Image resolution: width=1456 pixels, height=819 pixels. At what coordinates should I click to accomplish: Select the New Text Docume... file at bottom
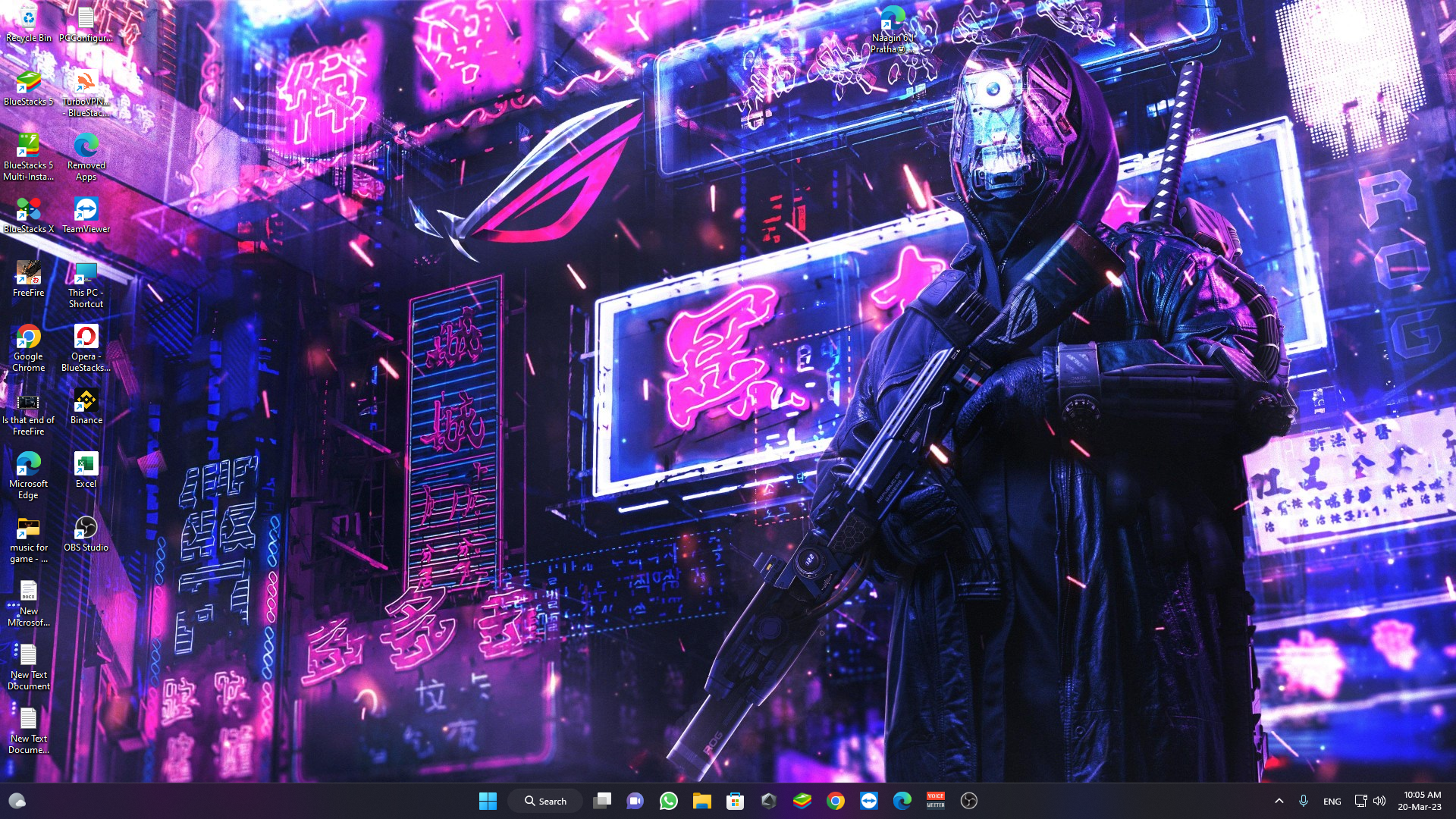pos(28,730)
